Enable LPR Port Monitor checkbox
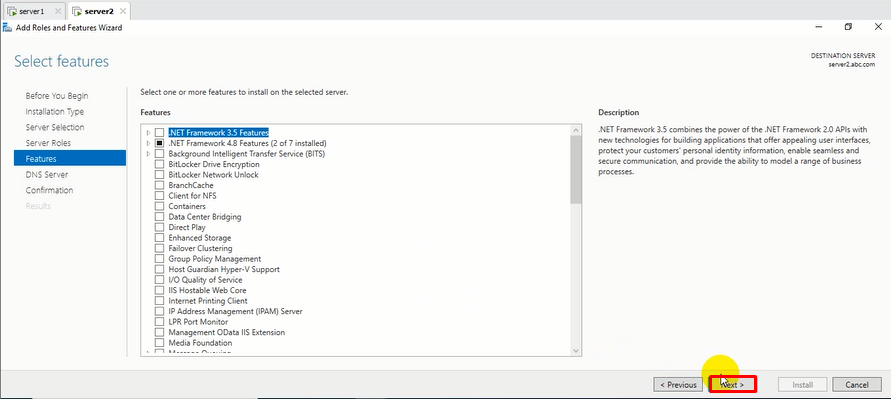This screenshot has width=891, height=399. [x=159, y=322]
